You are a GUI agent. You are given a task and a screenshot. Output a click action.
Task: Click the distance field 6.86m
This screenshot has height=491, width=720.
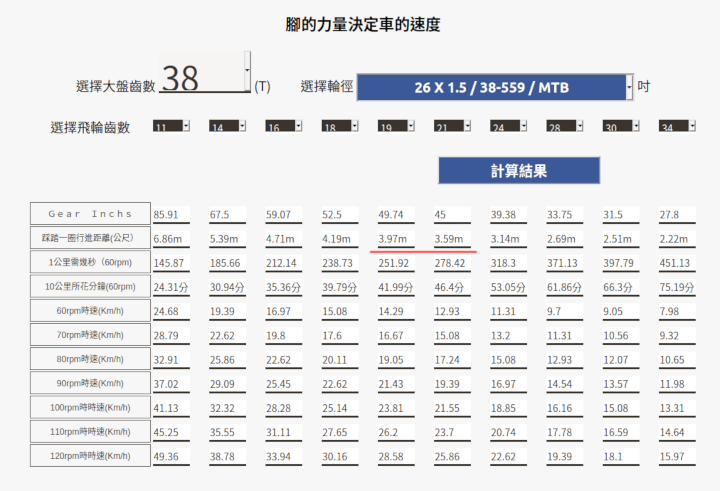[171, 239]
